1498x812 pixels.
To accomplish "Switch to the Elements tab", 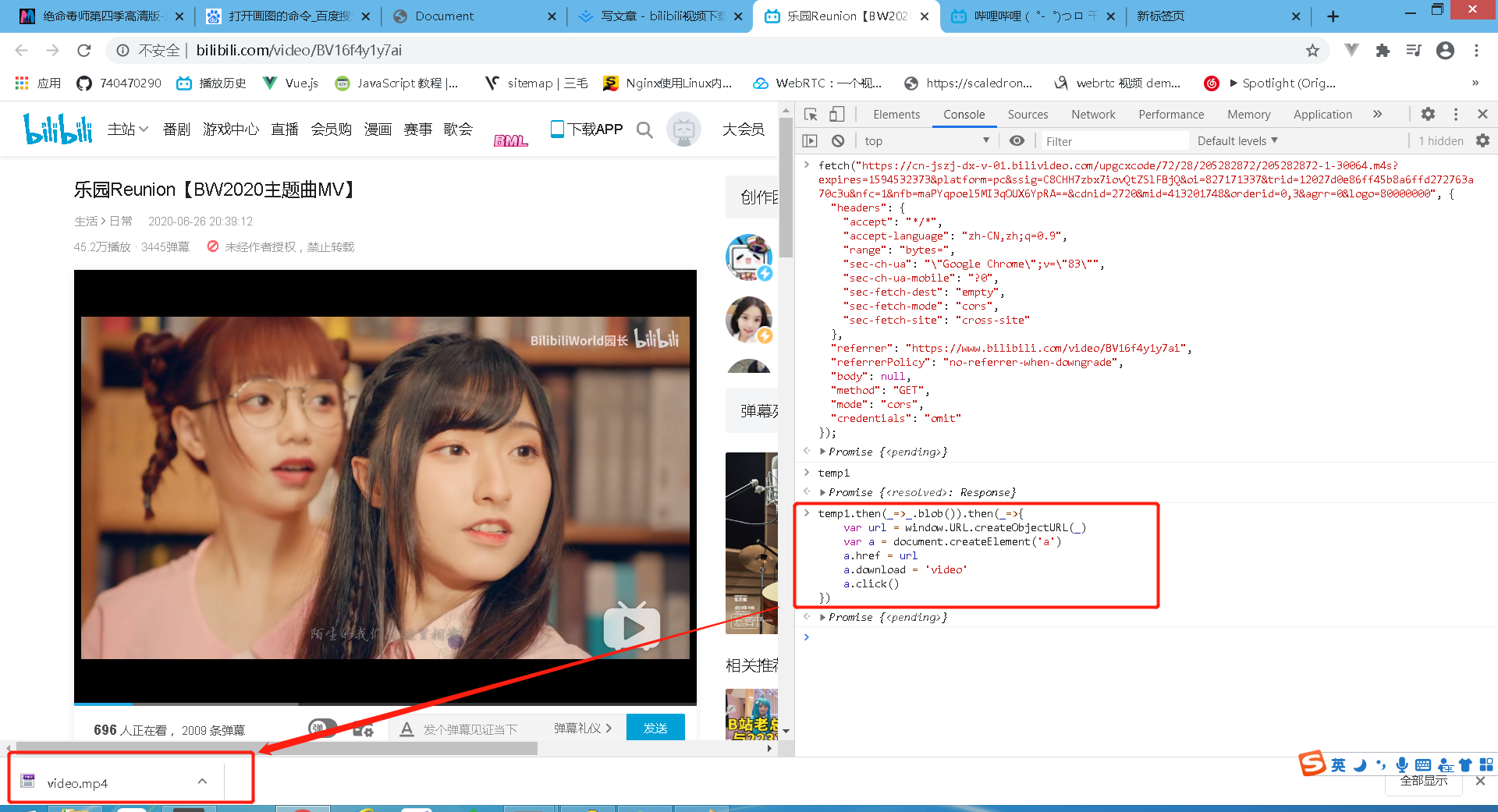I will tap(896, 115).
